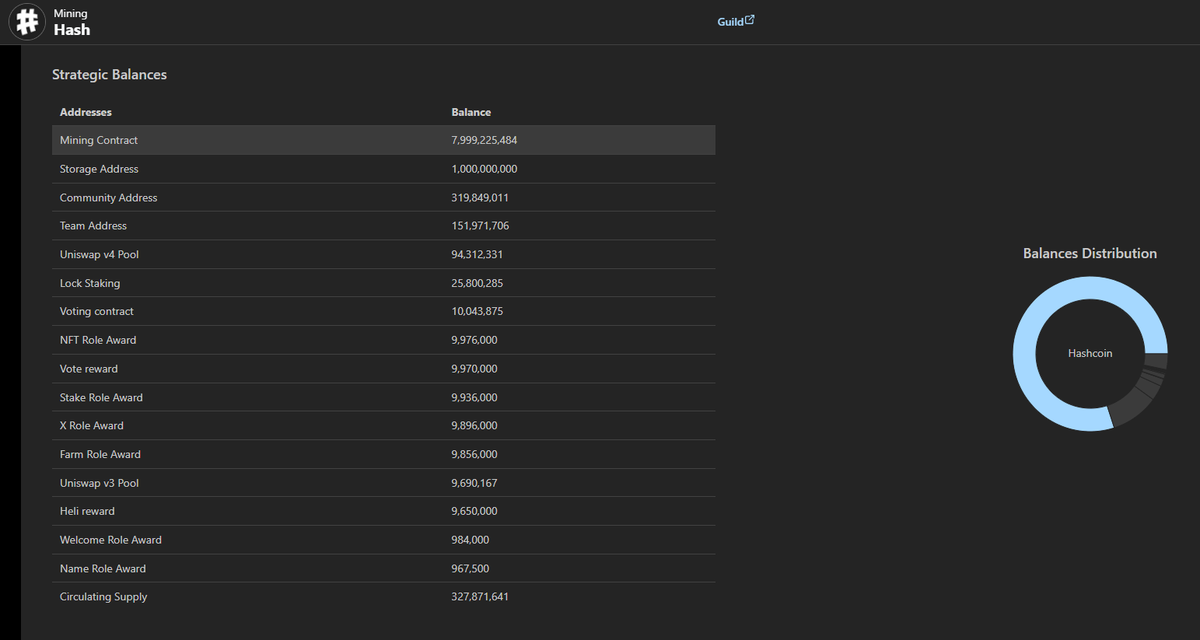Select the Community Address row
Screen dimensions: 1200x640
tap(383, 197)
